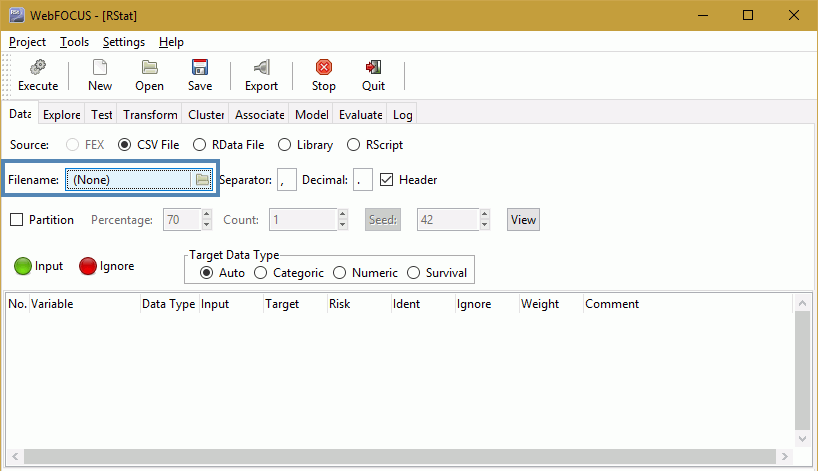Screen dimensions: 818x471
Task: Switch to the Data tab
Action: point(20,114)
